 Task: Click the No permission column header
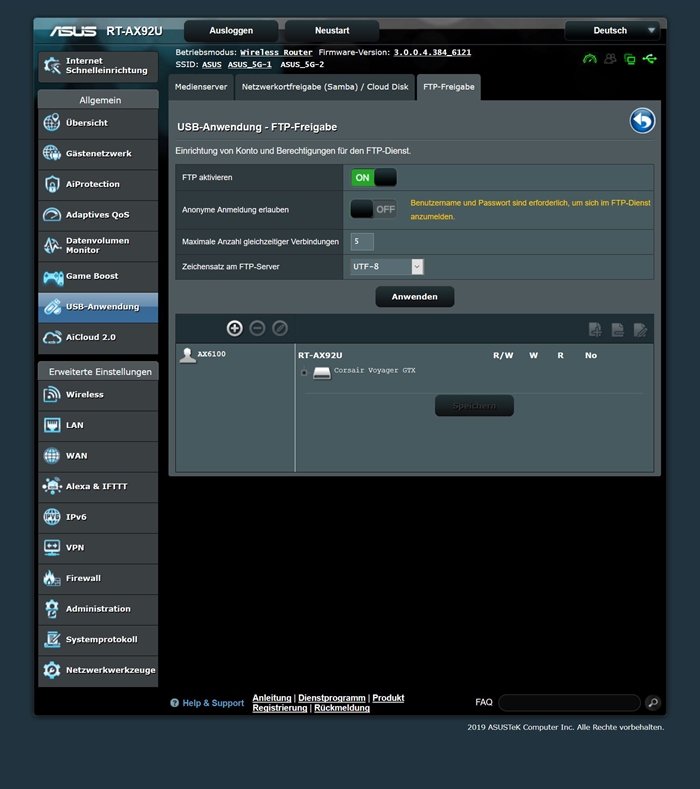coord(591,355)
